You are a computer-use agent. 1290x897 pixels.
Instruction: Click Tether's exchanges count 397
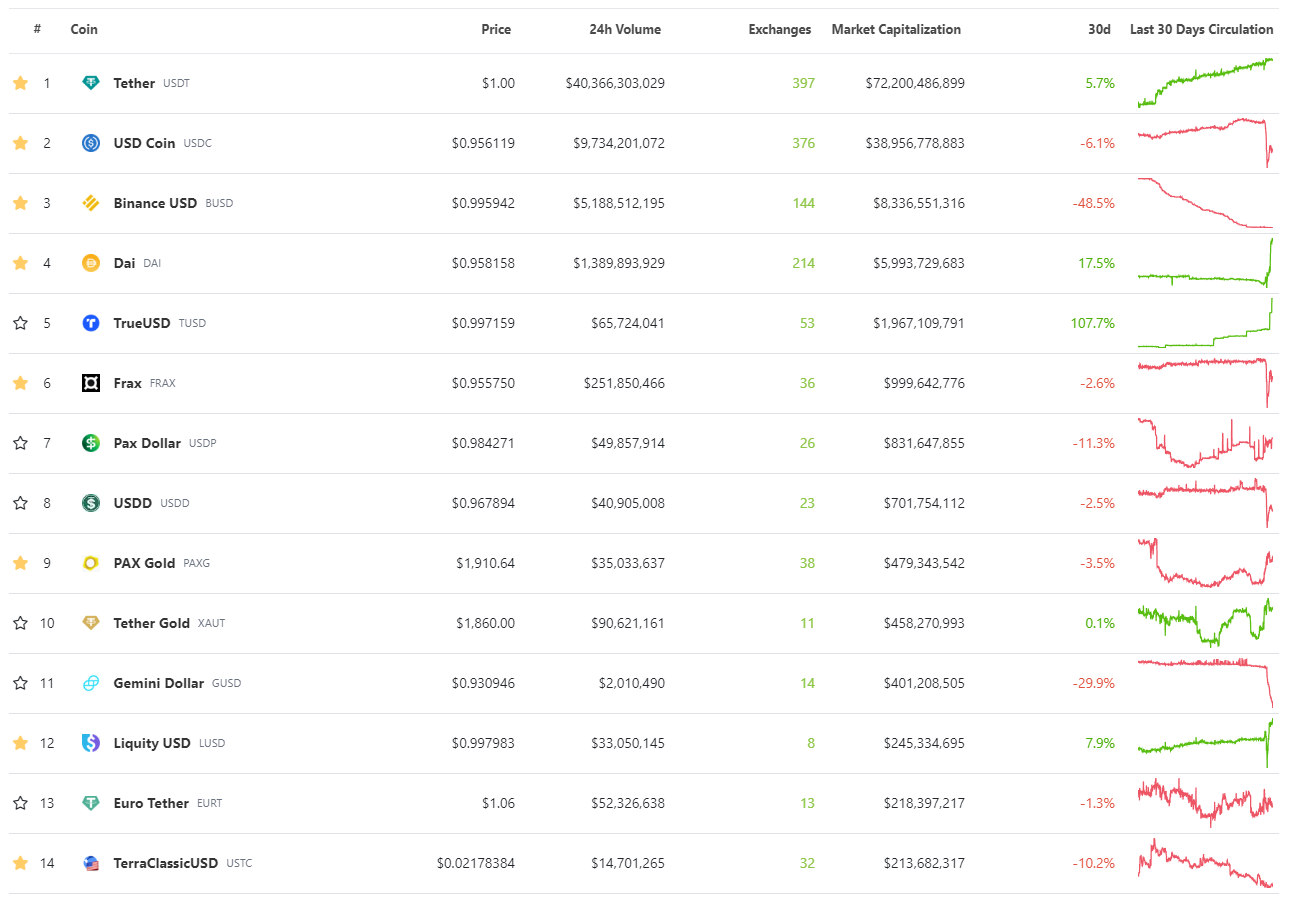(803, 83)
